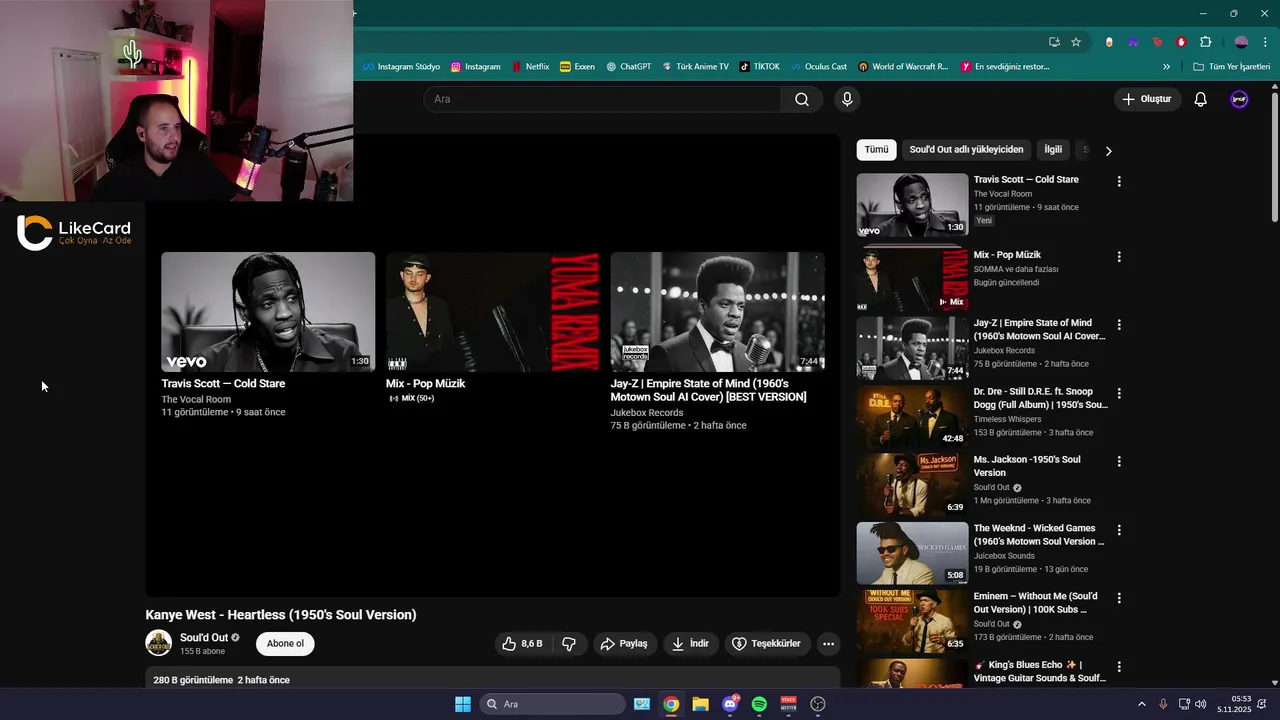1280x720 pixels.
Task: Click the Abone ol subscribe button
Action: point(285,644)
